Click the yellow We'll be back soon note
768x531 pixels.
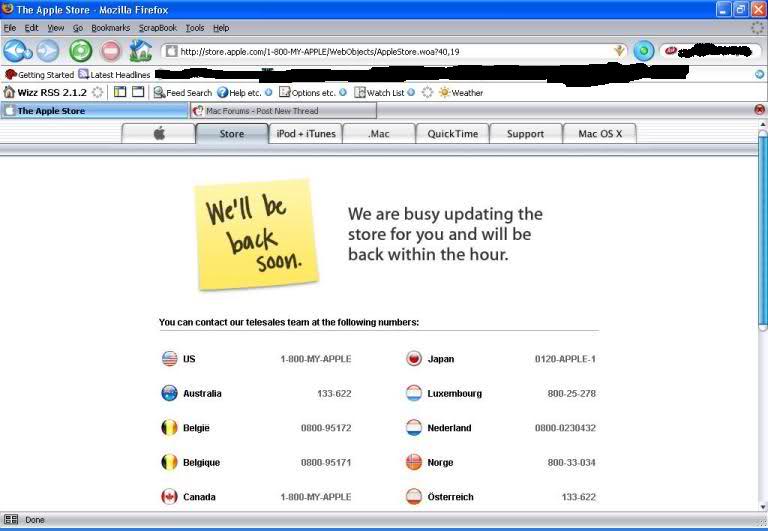click(256, 234)
